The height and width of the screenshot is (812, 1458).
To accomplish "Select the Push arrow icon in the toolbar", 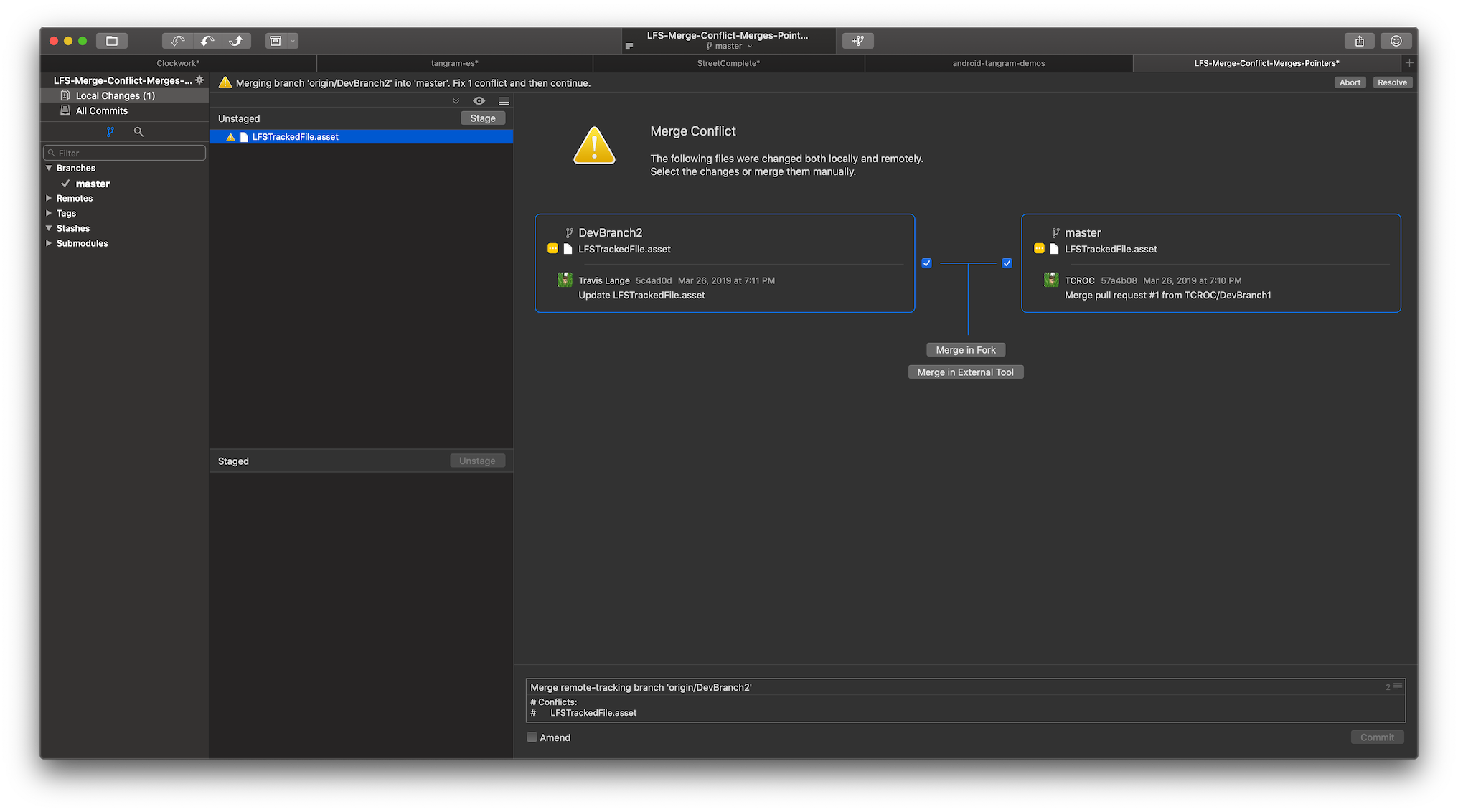I will (237, 41).
